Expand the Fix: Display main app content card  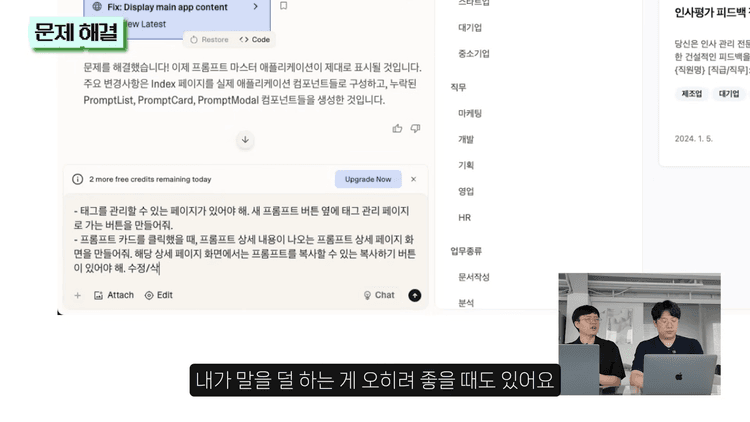(x=256, y=7)
